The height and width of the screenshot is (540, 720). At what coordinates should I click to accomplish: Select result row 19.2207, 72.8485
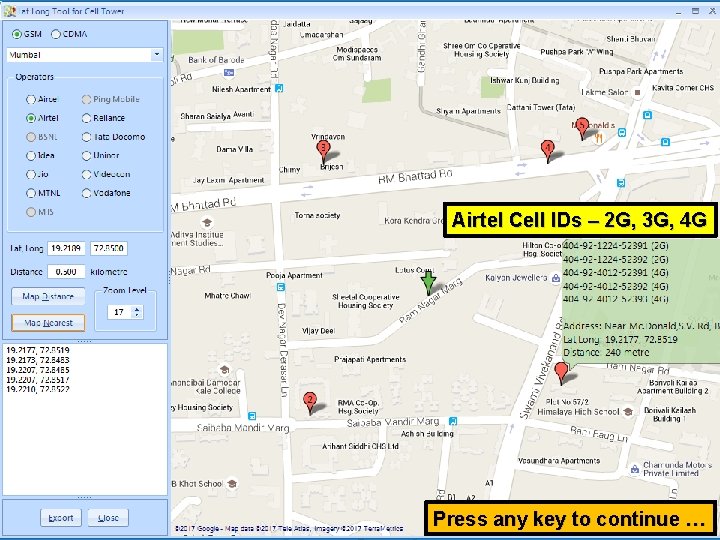pyautogui.click(x=38, y=370)
